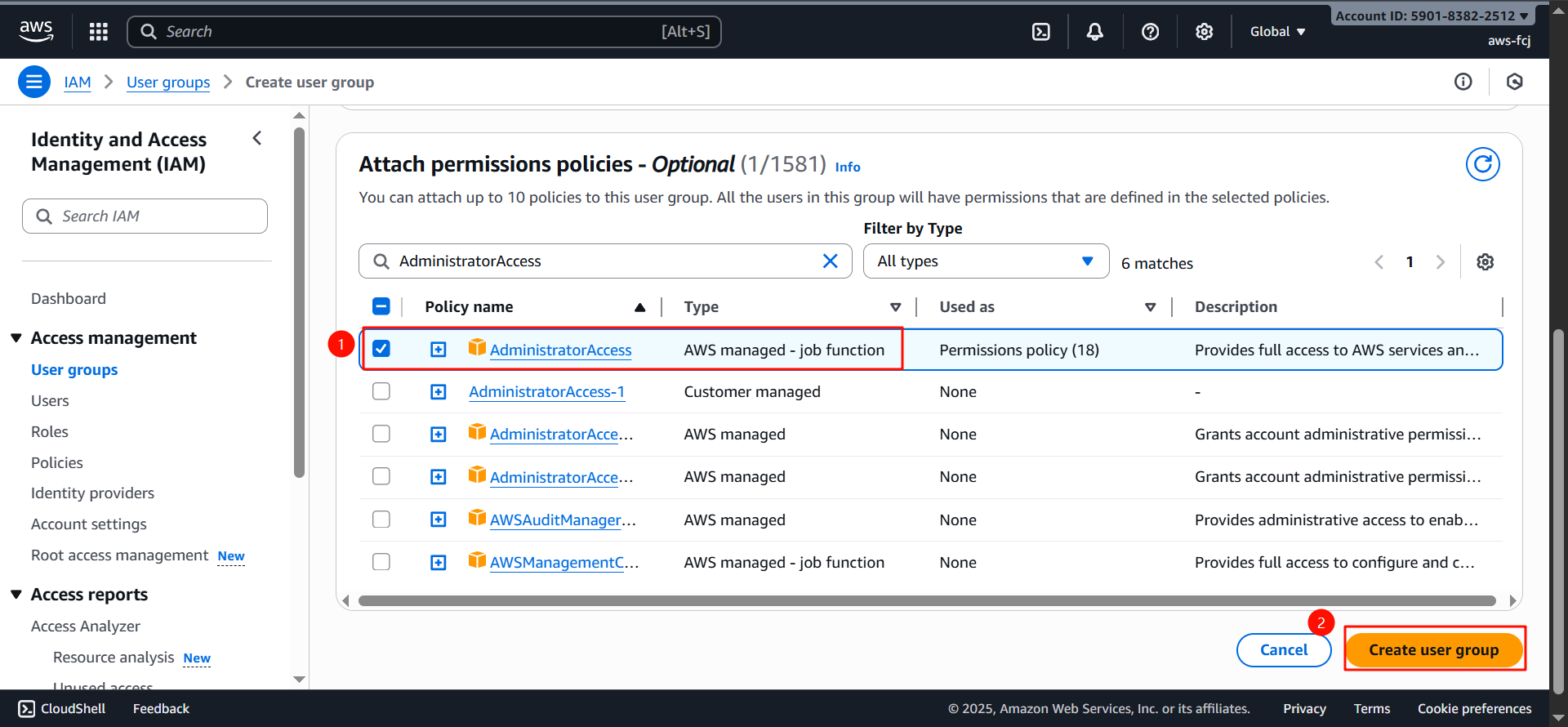Refresh the policies list
Image resolution: width=1568 pixels, height=727 pixels.
point(1483,164)
